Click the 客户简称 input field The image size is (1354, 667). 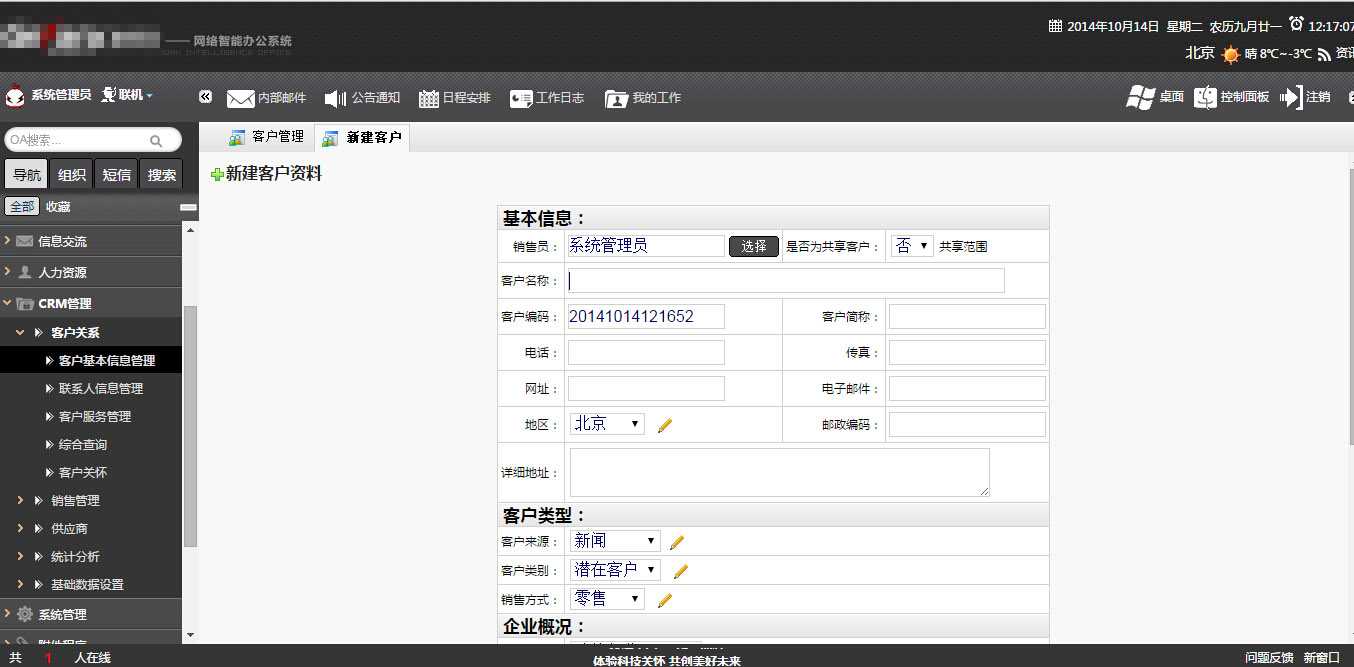pos(967,317)
